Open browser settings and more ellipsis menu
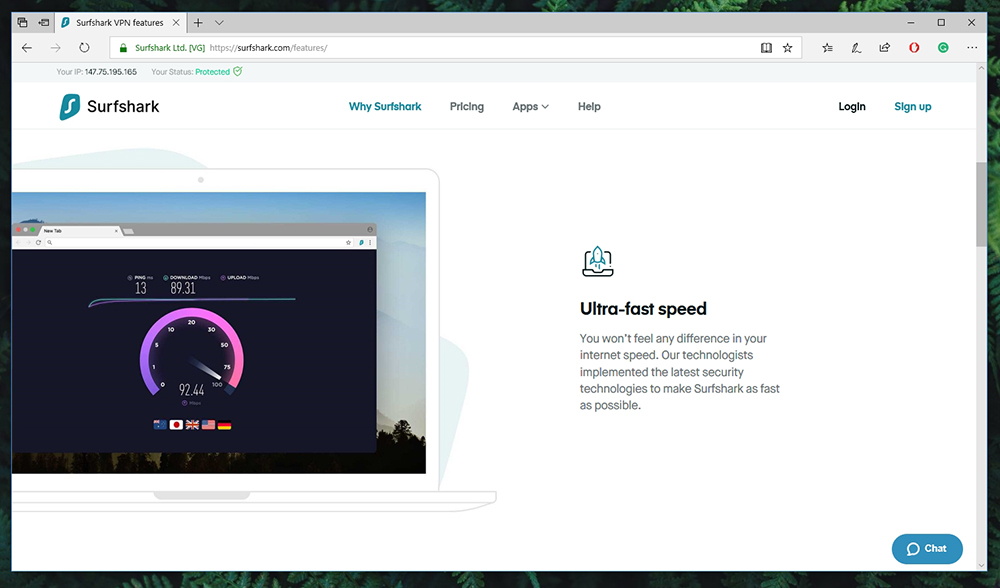The image size is (1000, 588). tap(973, 47)
